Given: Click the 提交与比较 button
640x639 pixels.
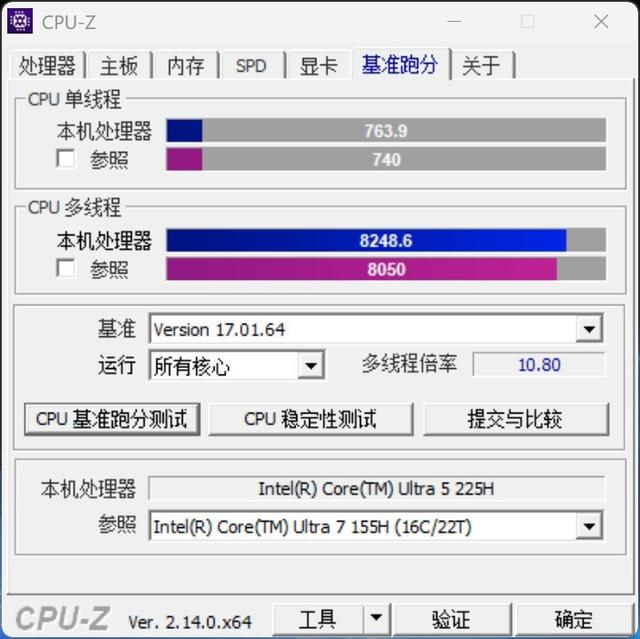Looking at the screenshot, I should (516, 419).
